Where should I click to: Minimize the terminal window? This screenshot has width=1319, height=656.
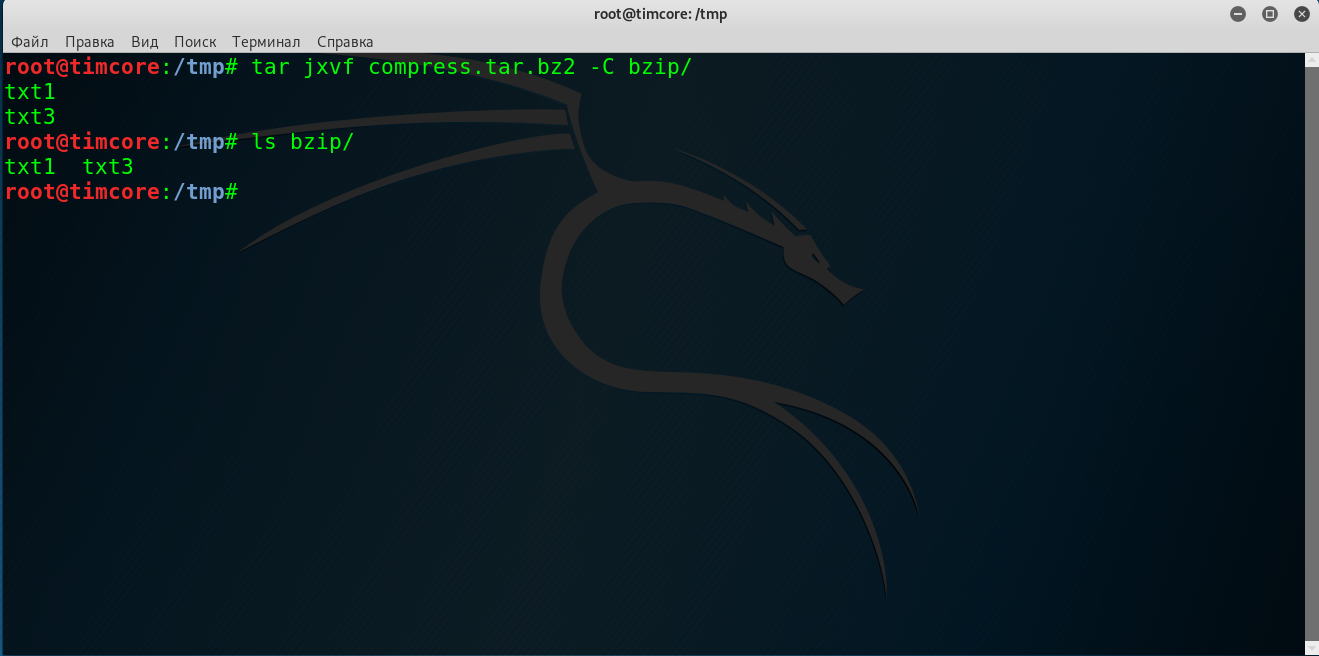coord(1239,14)
